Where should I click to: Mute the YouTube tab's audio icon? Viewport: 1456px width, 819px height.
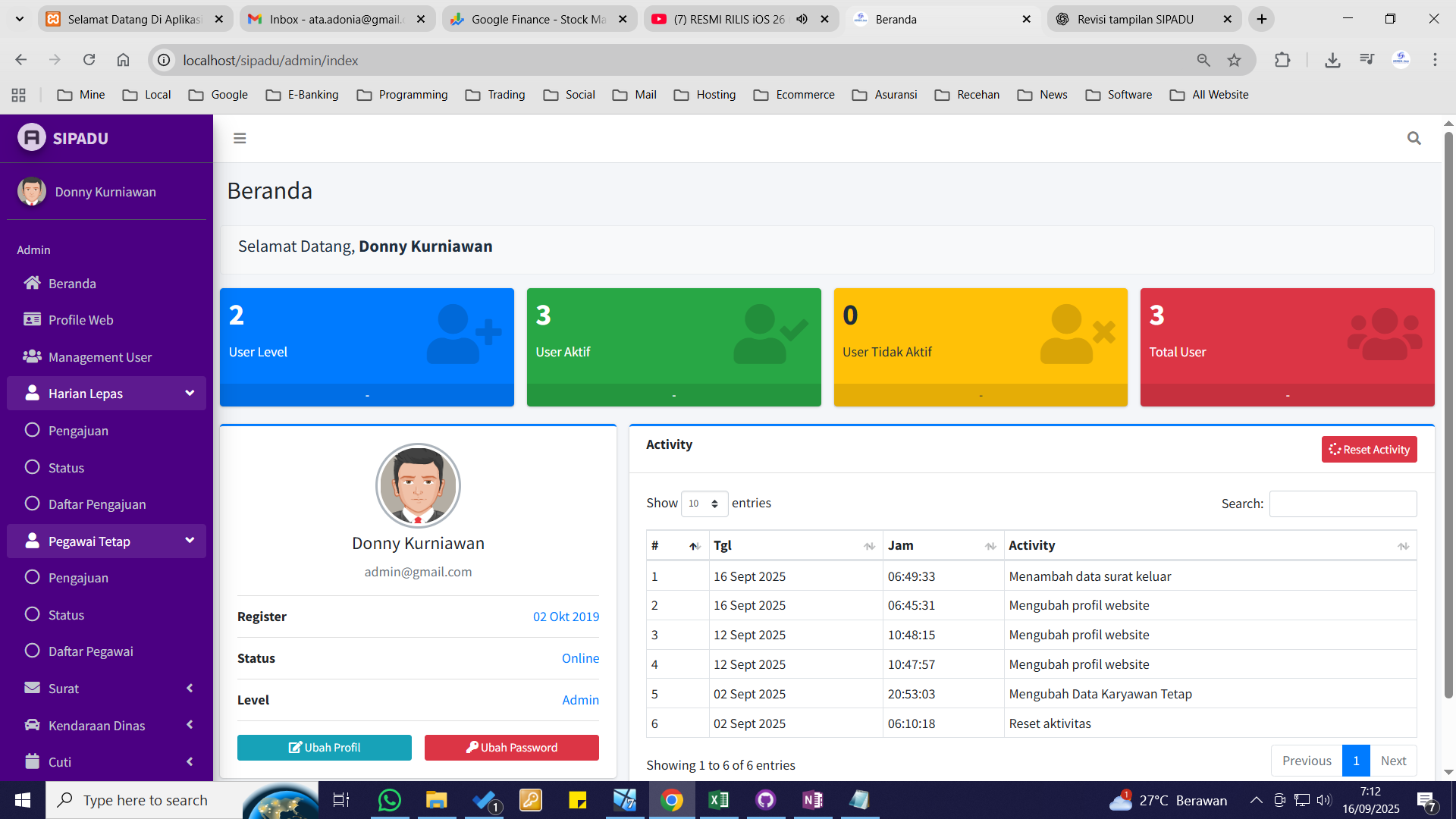pyautogui.click(x=802, y=19)
